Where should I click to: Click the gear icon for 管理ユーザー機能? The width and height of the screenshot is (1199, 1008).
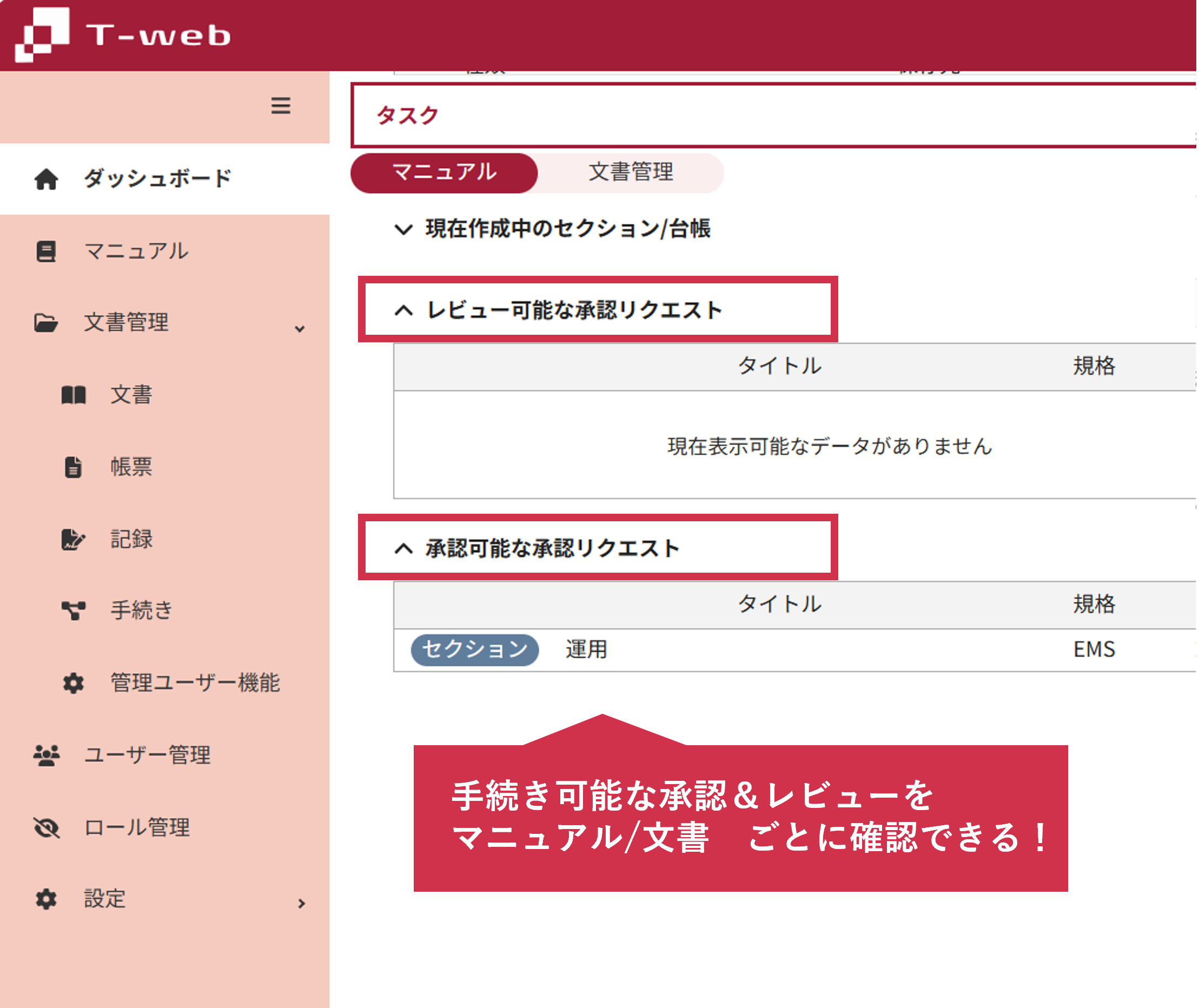click(73, 683)
